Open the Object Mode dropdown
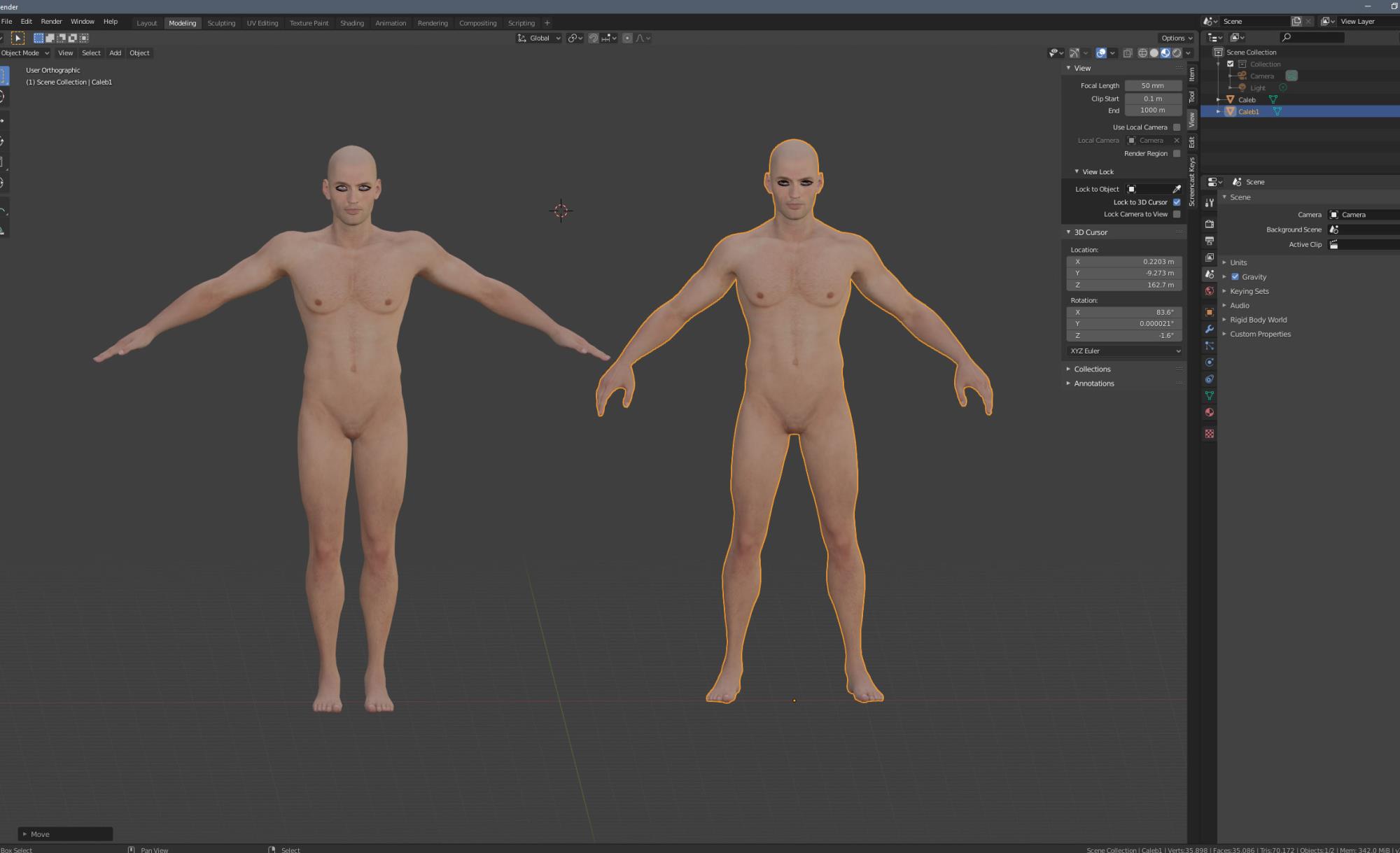 pyautogui.click(x=25, y=53)
